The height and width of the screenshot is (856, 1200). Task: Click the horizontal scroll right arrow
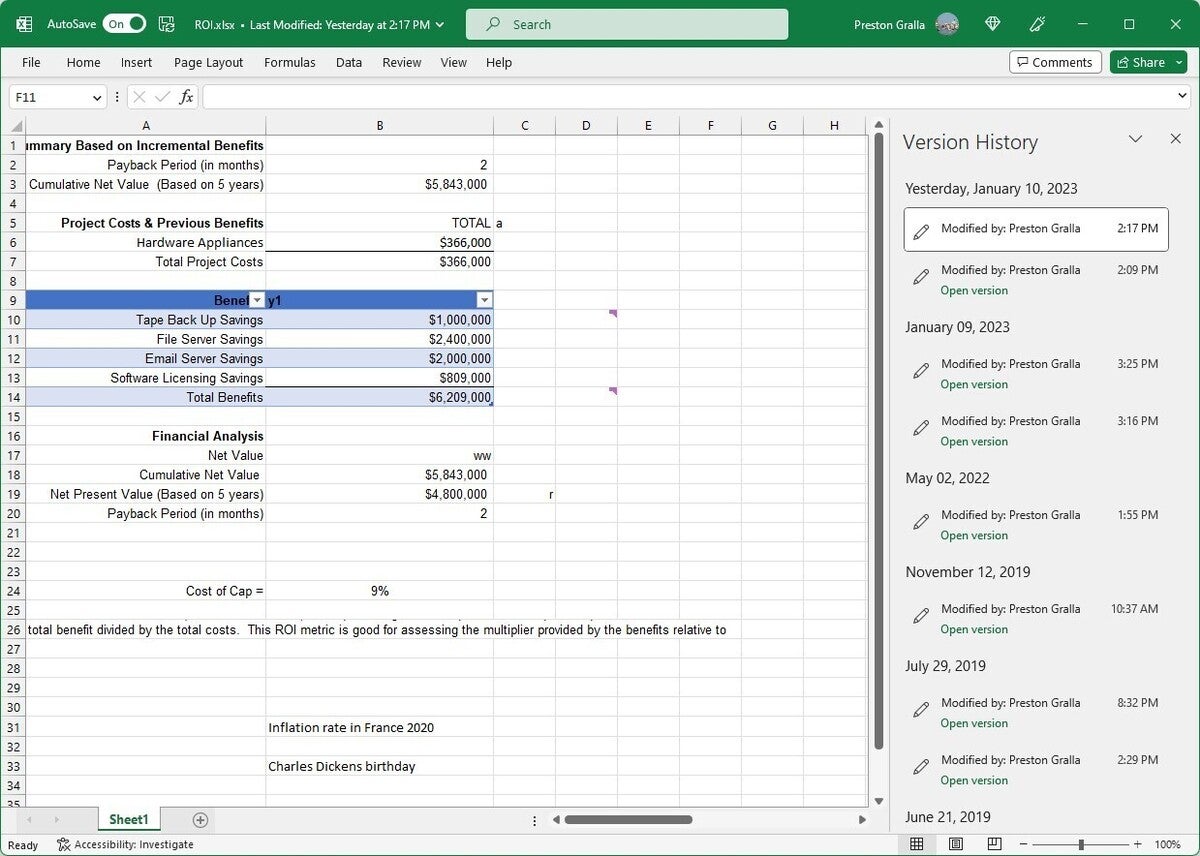pos(862,820)
